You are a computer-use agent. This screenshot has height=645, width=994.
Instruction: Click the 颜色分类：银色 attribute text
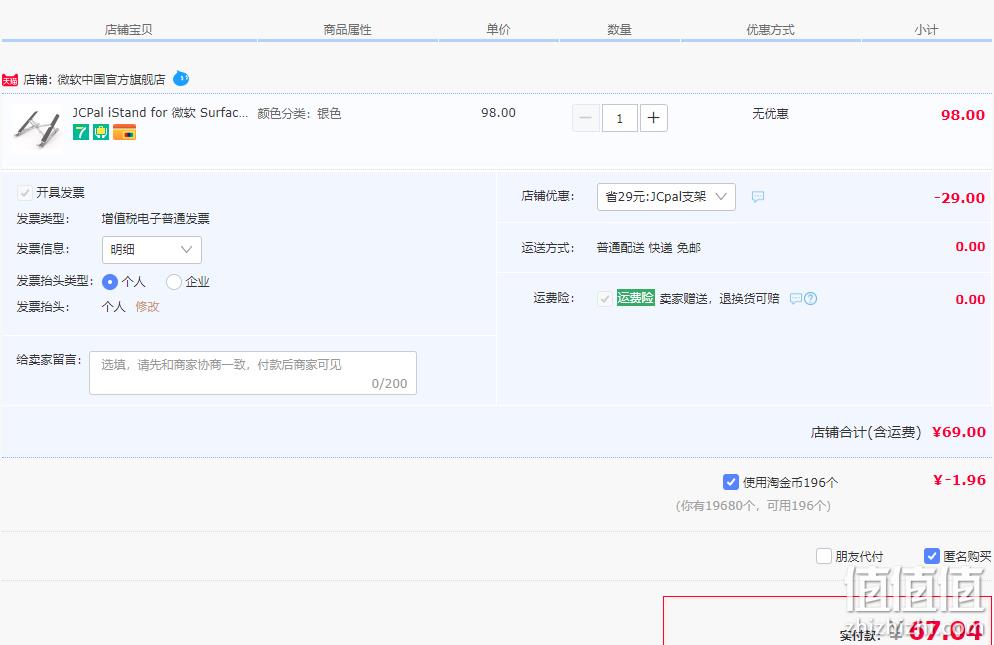tap(299, 114)
